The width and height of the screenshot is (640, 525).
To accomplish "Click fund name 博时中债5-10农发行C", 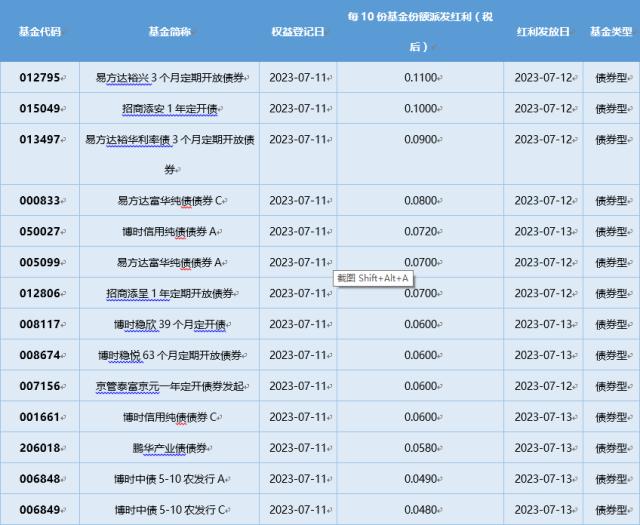I will click(x=169, y=510).
